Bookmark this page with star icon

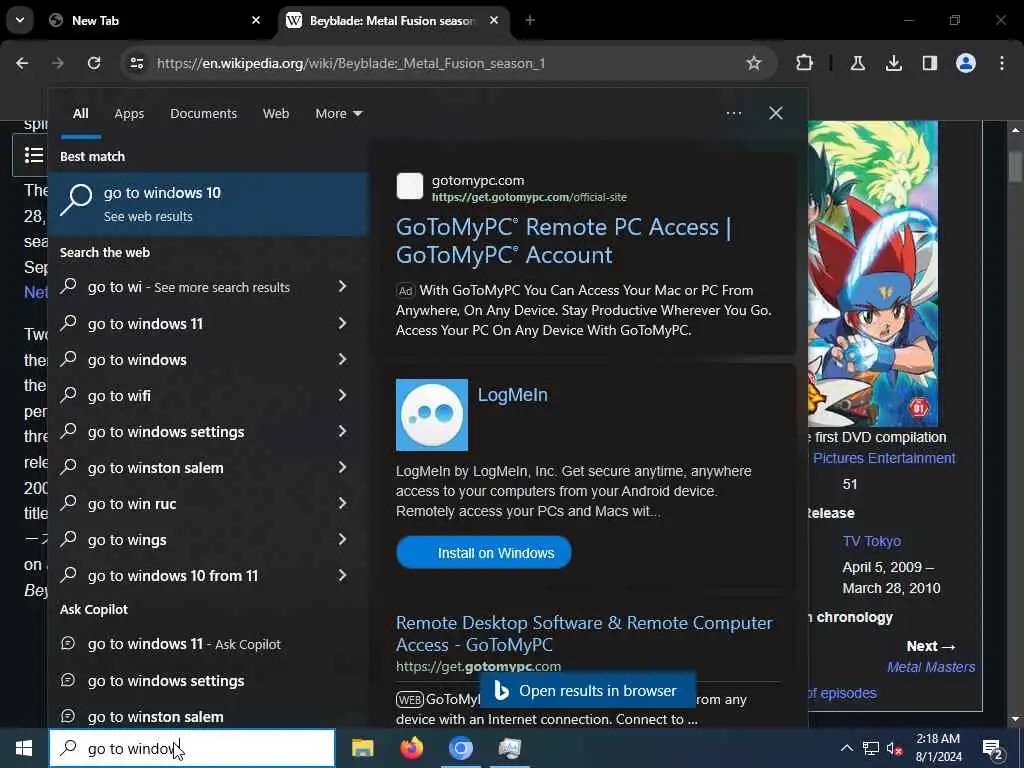click(754, 63)
